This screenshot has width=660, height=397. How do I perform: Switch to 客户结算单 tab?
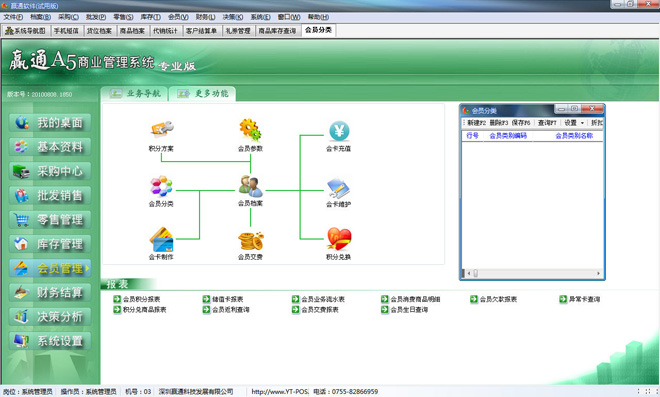click(202, 31)
